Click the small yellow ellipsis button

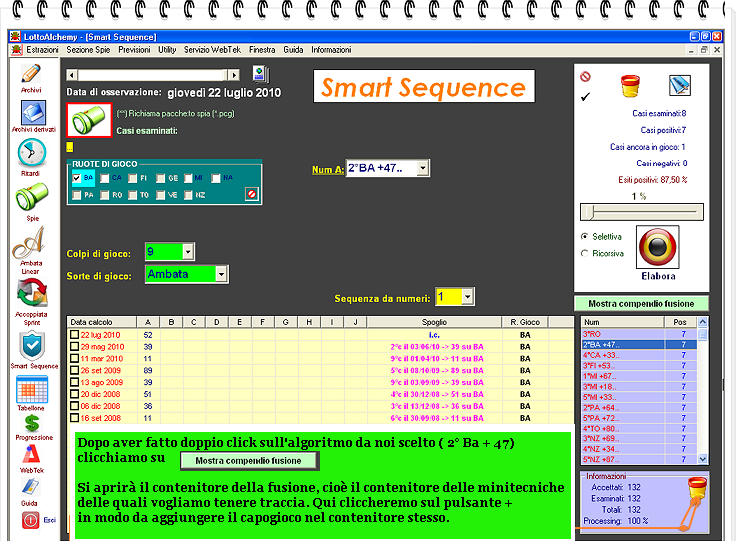70,147
